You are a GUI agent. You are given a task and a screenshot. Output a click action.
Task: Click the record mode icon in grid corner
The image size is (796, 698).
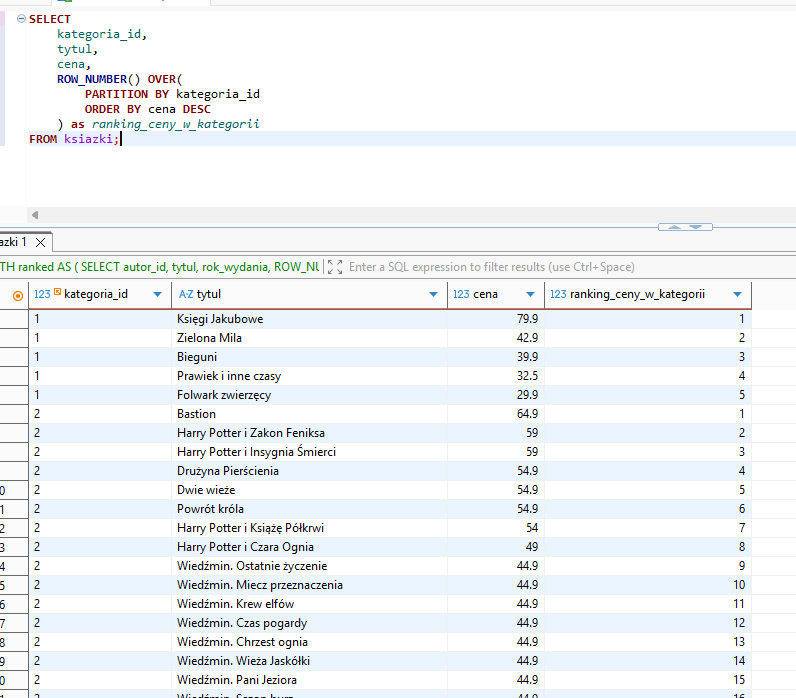17,295
